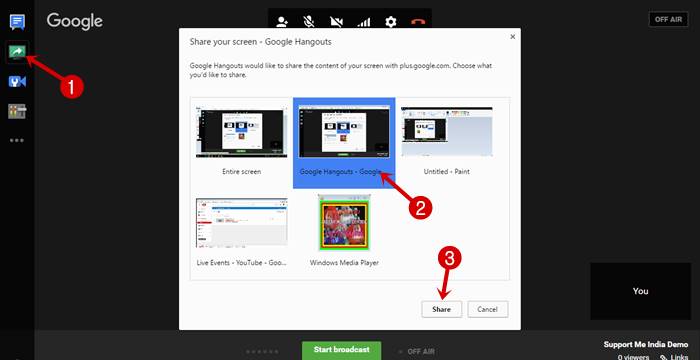700x360 pixels.
Task: Click the Untitled - Paint label
Action: (x=446, y=172)
